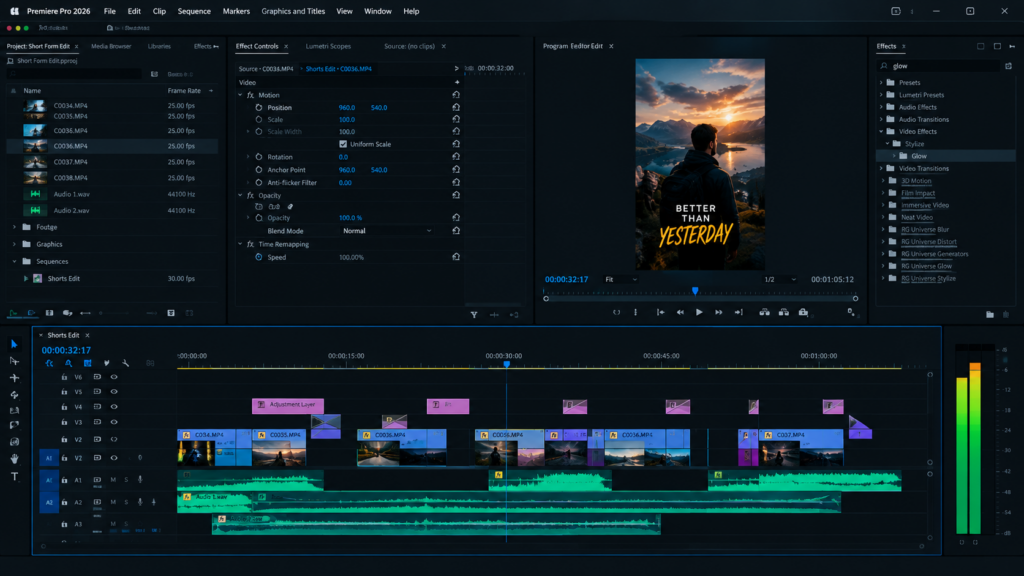The width and height of the screenshot is (1024, 576).
Task: Switch to the Libraries tab
Action: pyautogui.click(x=159, y=46)
